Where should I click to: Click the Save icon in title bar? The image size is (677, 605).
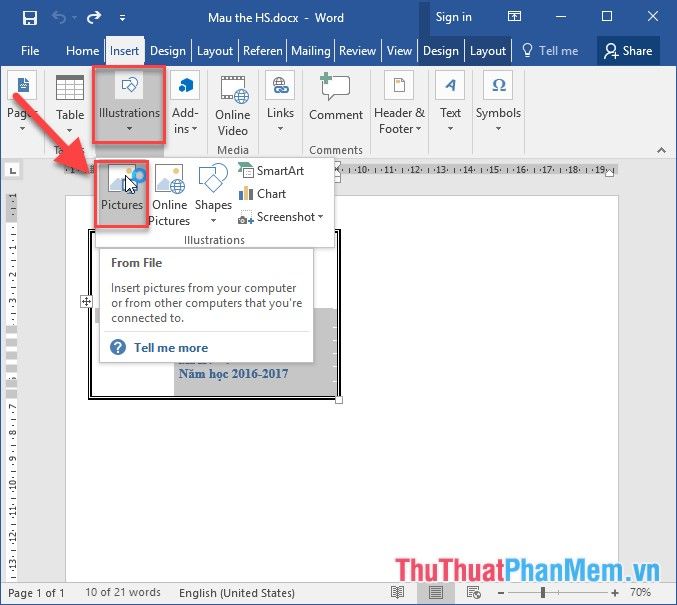click(30, 18)
